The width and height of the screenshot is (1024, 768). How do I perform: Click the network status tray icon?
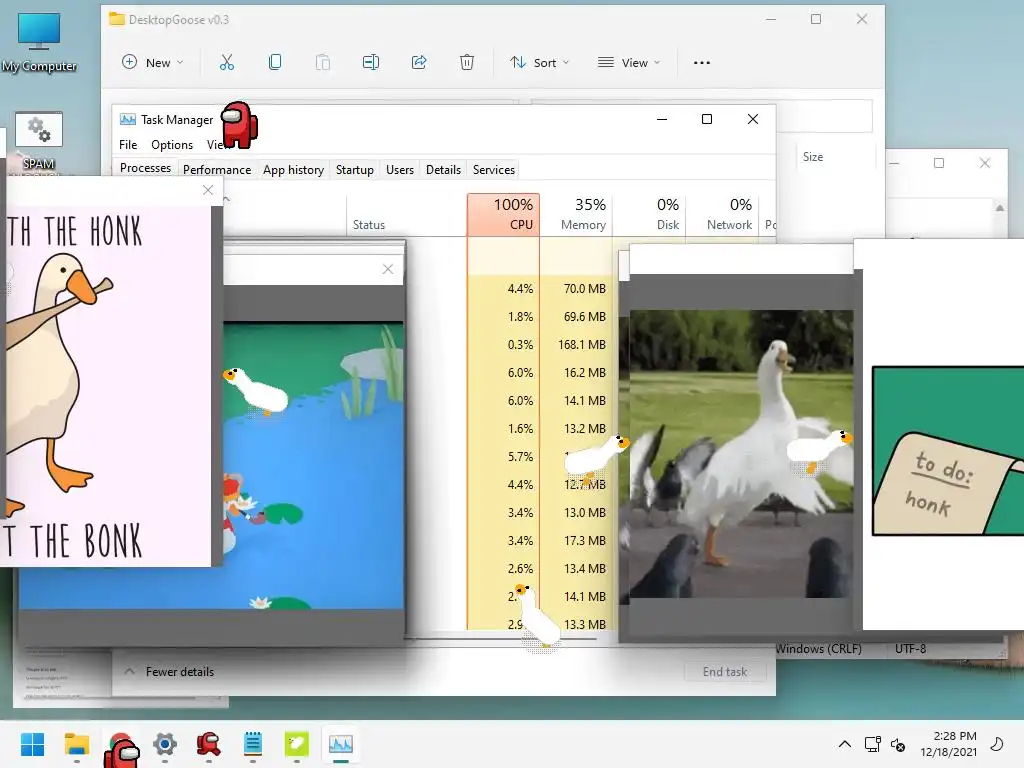coord(872,744)
